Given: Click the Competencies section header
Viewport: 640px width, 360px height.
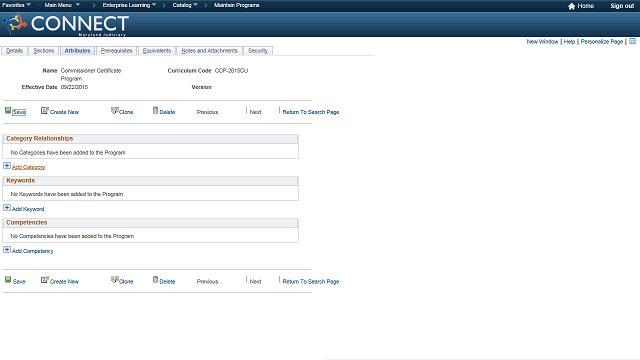Looking at the screenshot, I should click(150, 223).
